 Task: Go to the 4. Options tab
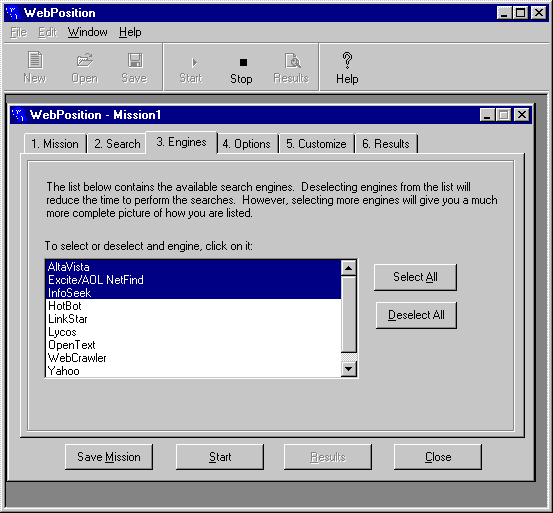coord(247,144)
